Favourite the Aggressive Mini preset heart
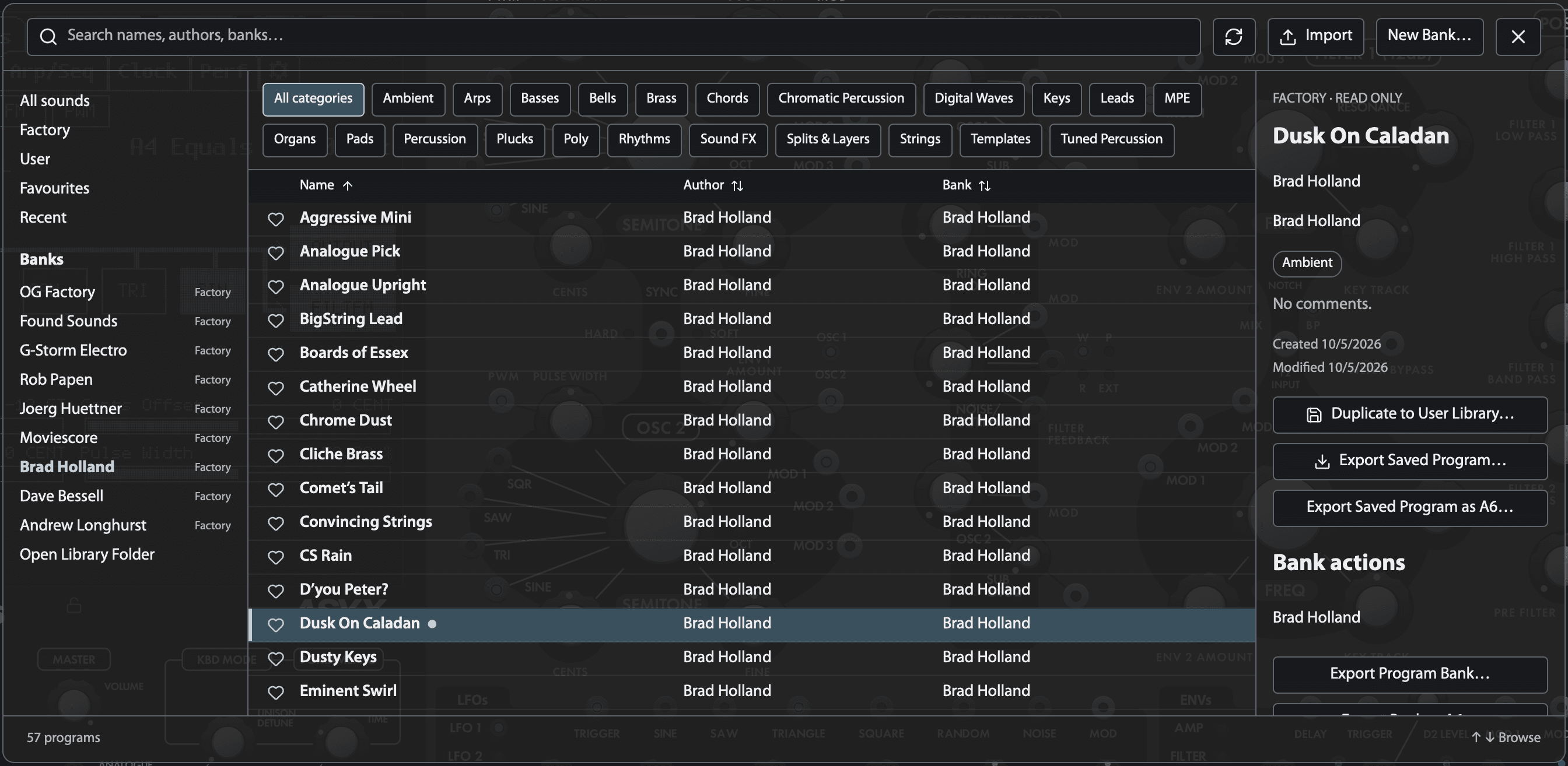The width and height of the screenshot is (1568, 766). (x=276, y=219)
